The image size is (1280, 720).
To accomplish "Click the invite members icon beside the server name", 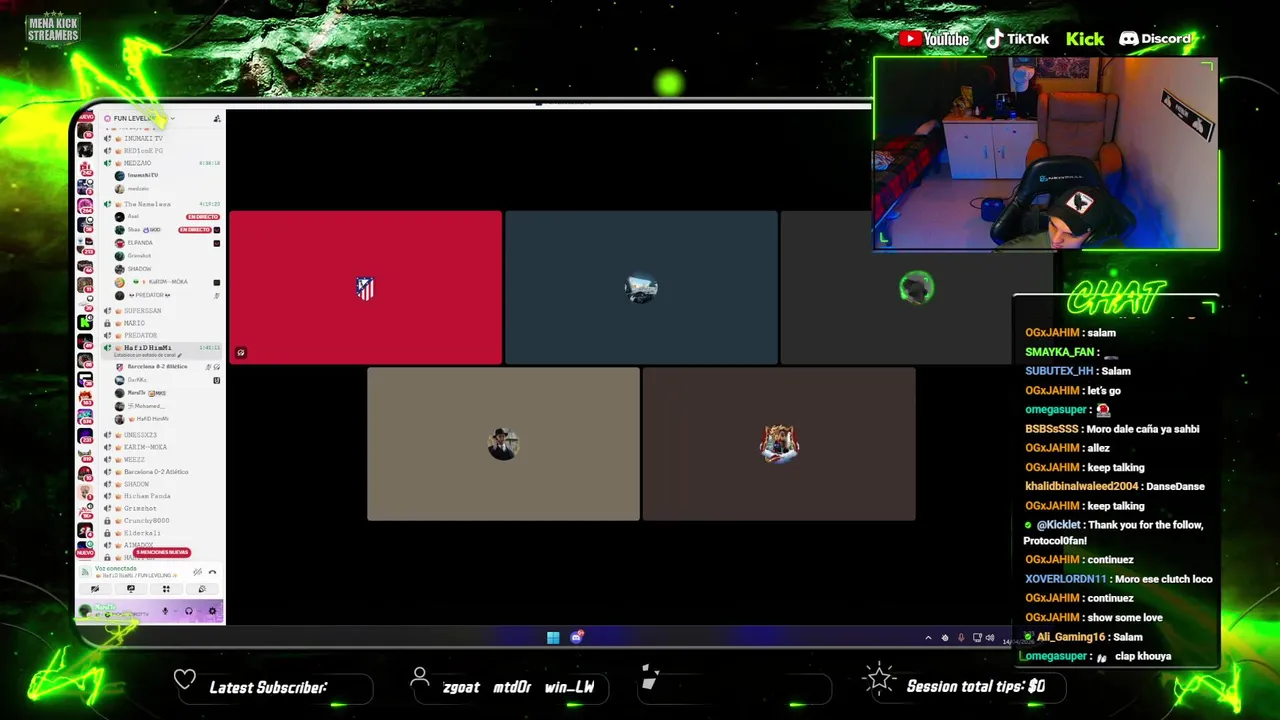I will (x=216, y=118).
